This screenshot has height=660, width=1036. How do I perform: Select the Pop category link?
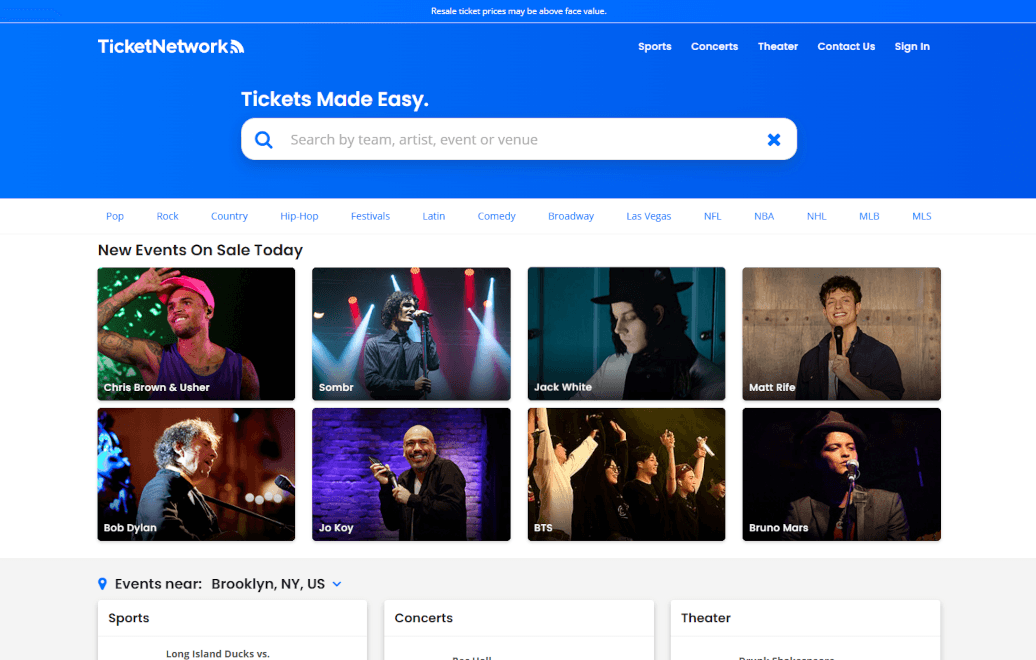coord(115,216)
